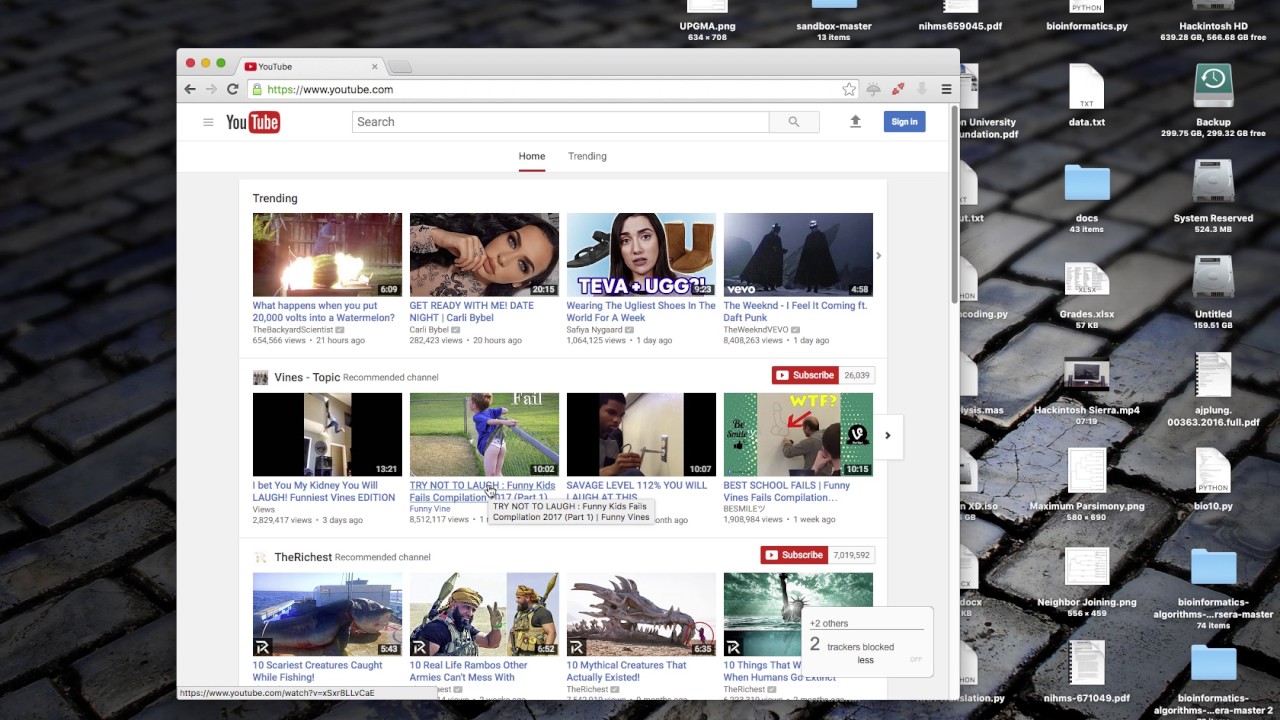Reload the page with the refresh icon
This screenshot has height=720, width=1280.
tap(232, 89)
